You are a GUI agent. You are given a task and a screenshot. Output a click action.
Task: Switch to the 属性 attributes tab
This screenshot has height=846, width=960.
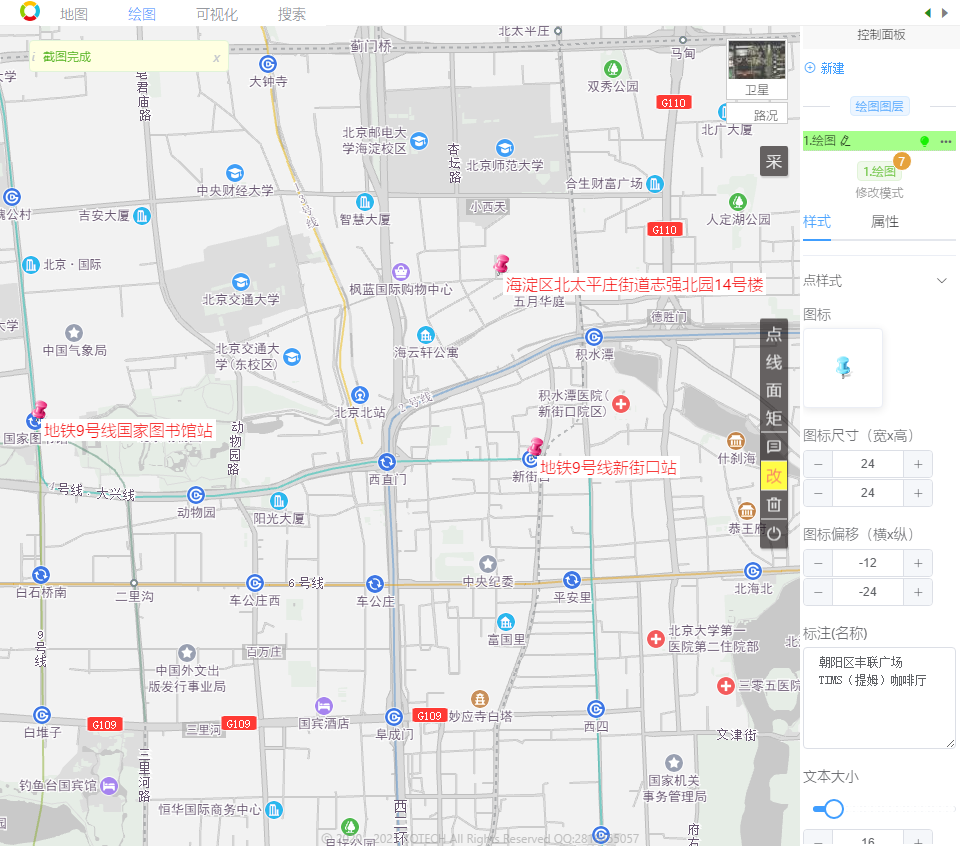pyautogui.click(x=885, y=222)
